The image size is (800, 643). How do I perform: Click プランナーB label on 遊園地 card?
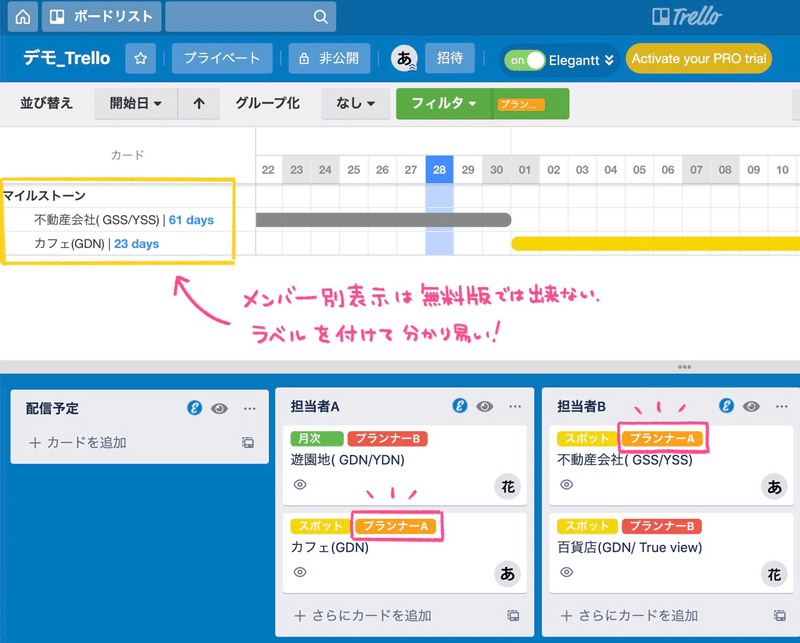tap(387, 438)
